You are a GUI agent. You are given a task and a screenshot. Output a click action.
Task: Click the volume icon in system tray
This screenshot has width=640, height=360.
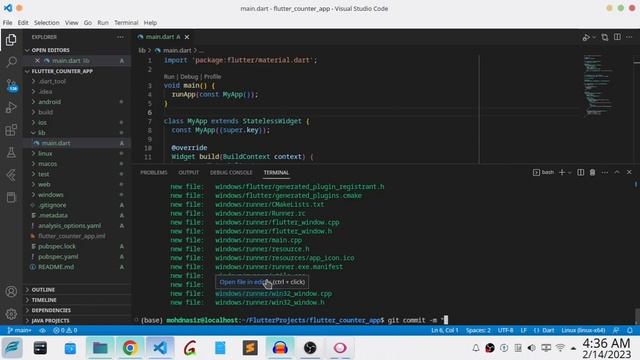point(531,348)
